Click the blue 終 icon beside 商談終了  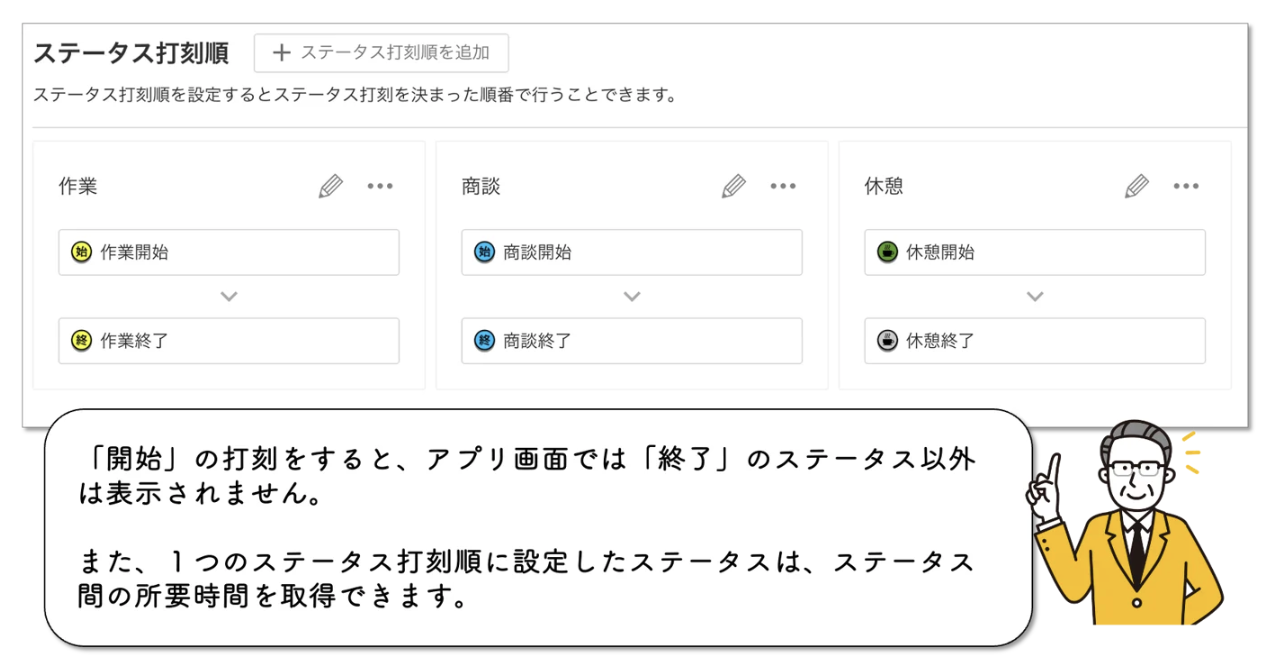tap(484, 341)
